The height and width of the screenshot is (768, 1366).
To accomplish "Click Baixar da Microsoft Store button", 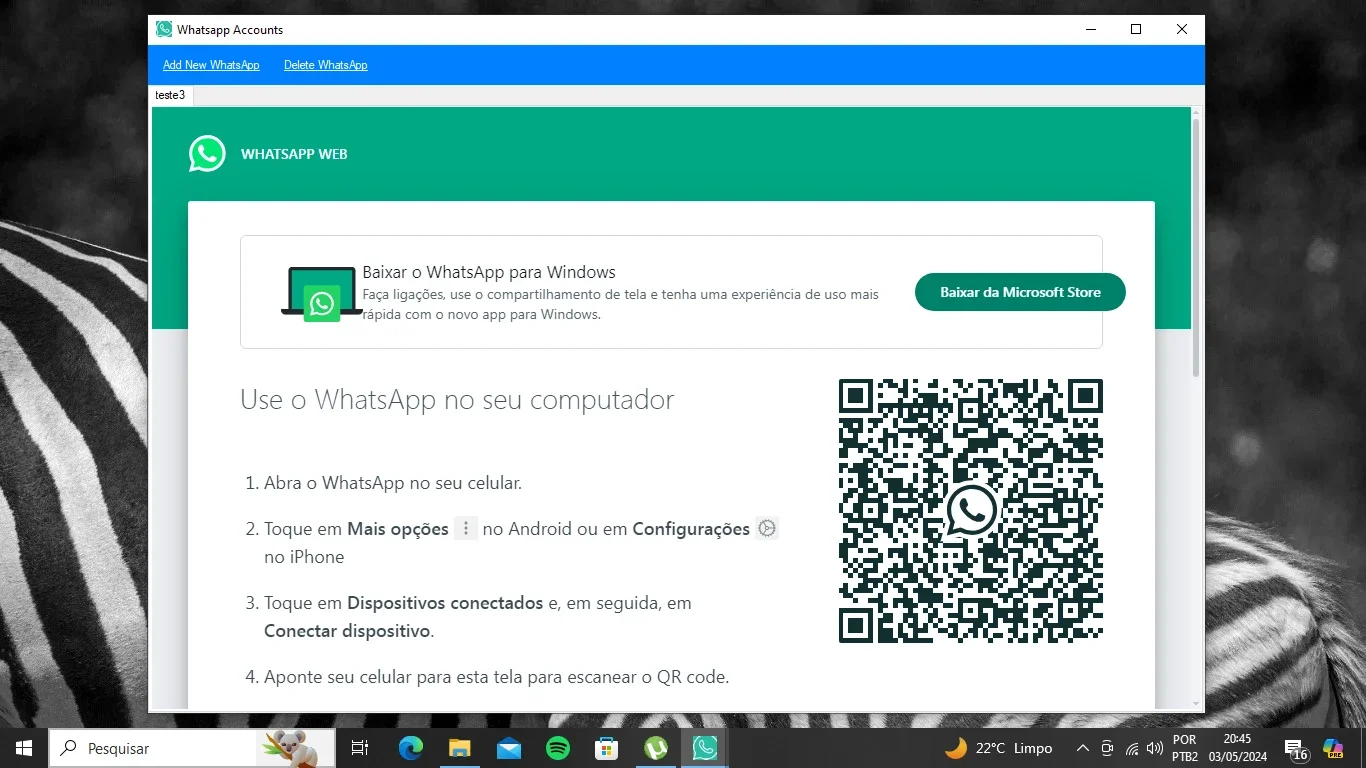I will [1020, 292].
